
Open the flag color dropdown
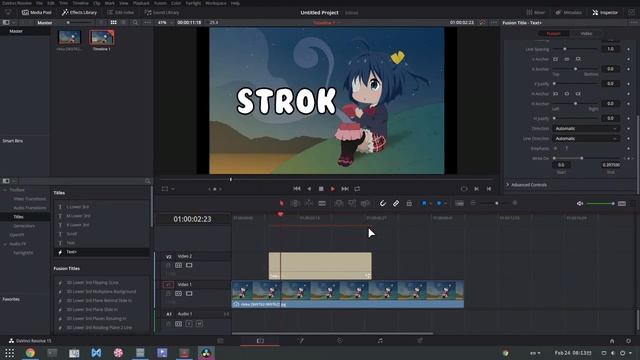(x=431, y=203)
